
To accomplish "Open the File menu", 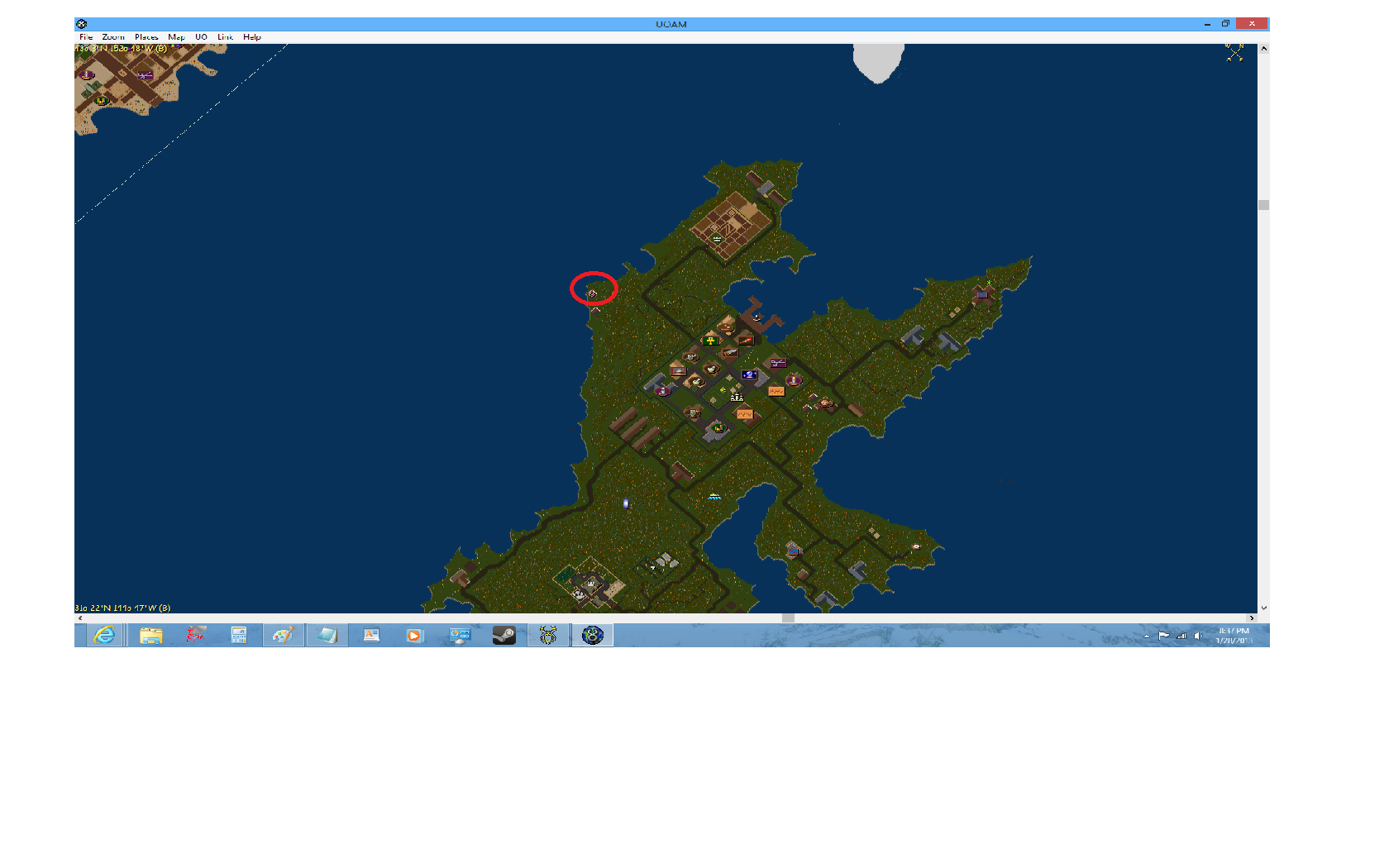I will 86,37.
